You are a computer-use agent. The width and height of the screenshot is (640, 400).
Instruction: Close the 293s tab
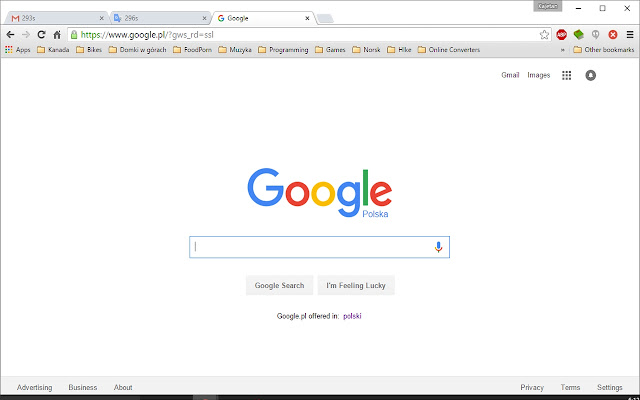tap(102, 18)
